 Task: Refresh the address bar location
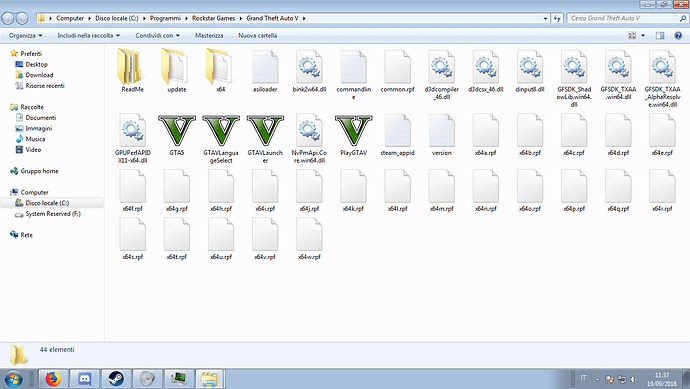[x=558, y=18]
